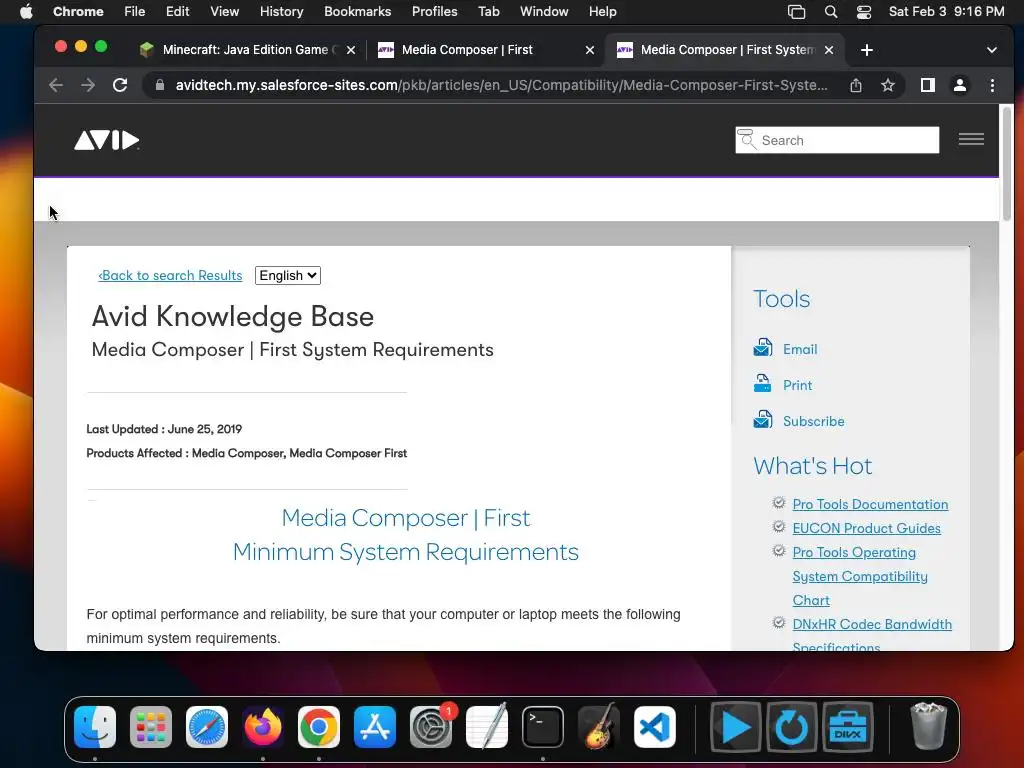Open the Chrome menu in menu bar
This screenshot has height=768, width=1024.
pyautogui.click(x=78, y=11)
